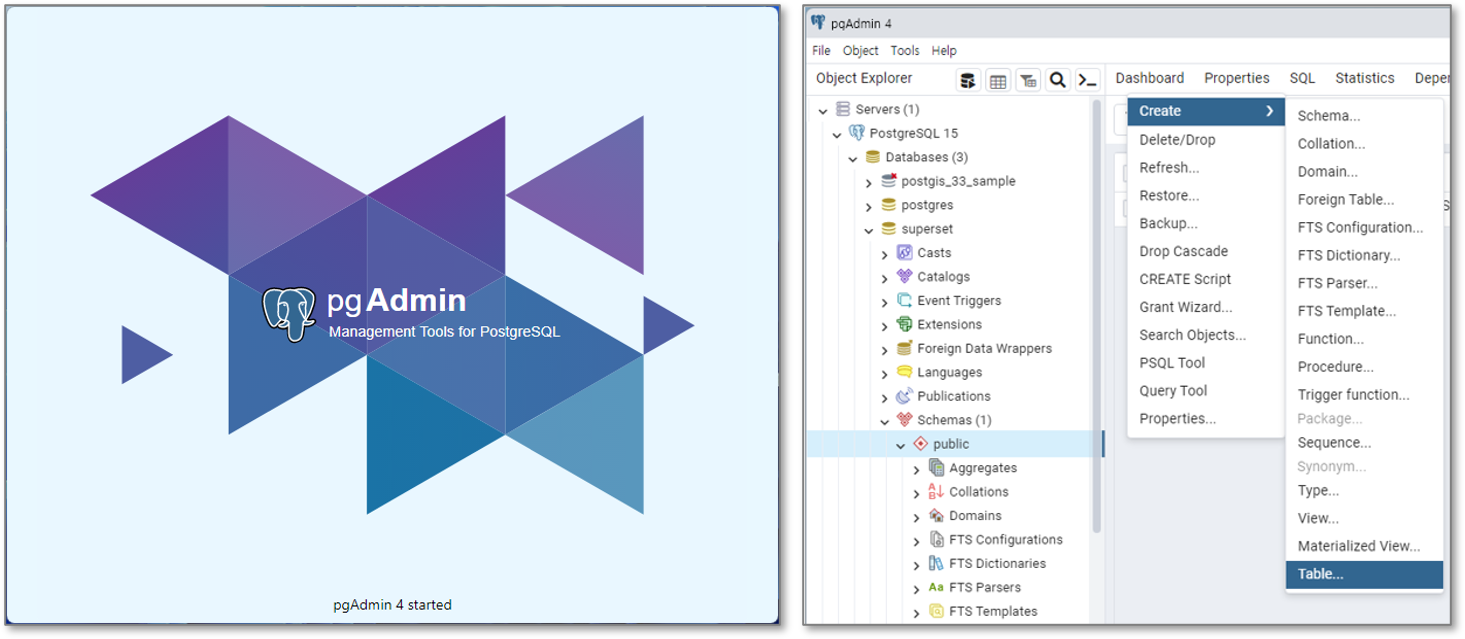Expand the Extensions node arrow
The width and height of the screenshot is (1465, 639).
tap(885, 325)
